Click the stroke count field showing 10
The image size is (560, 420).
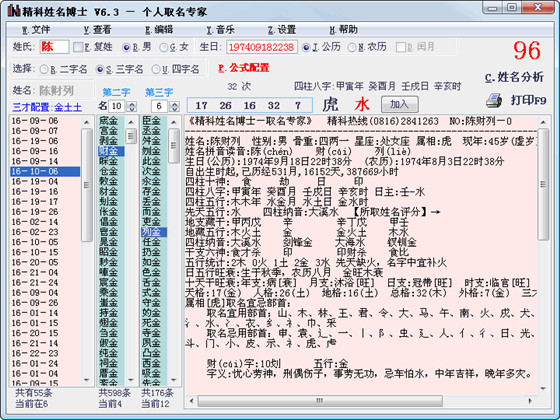point(118,106)
